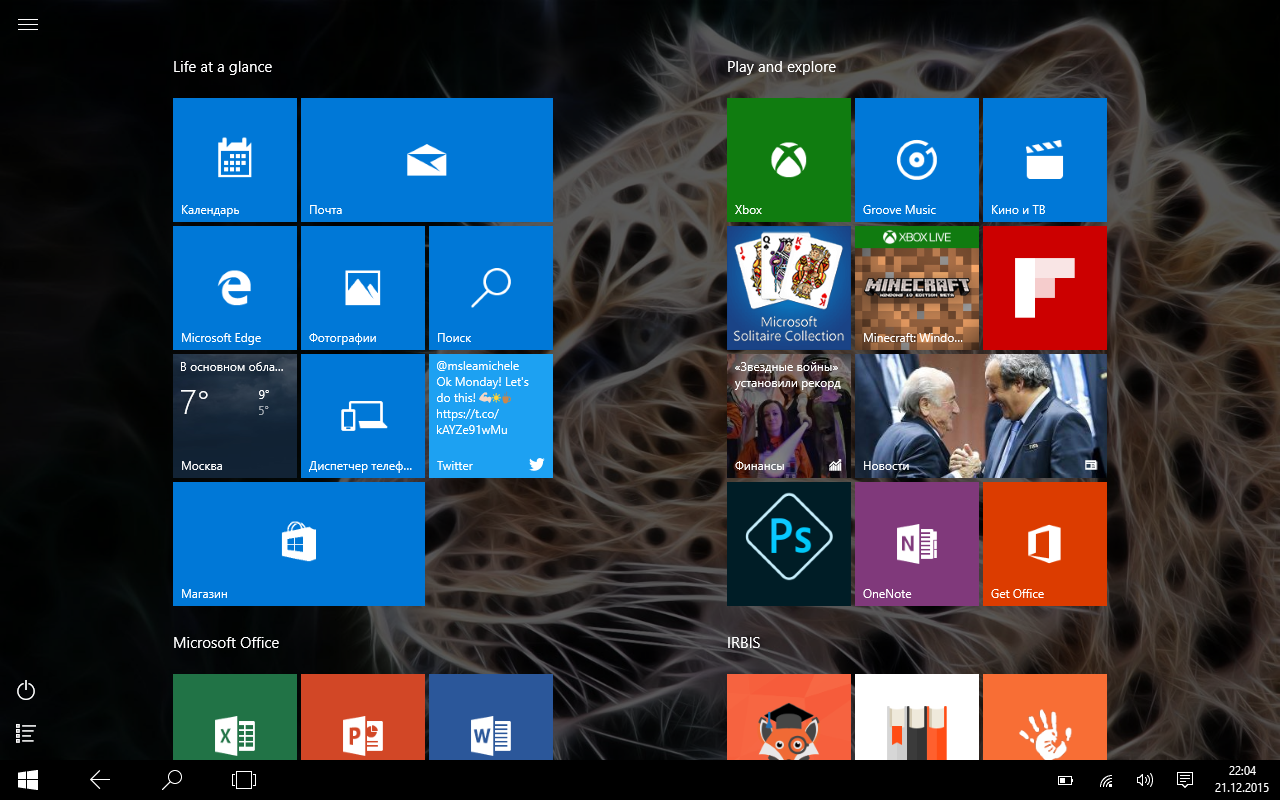
Task: Launch the Photoshop Express tile
Action: click(x=789, y=543)
